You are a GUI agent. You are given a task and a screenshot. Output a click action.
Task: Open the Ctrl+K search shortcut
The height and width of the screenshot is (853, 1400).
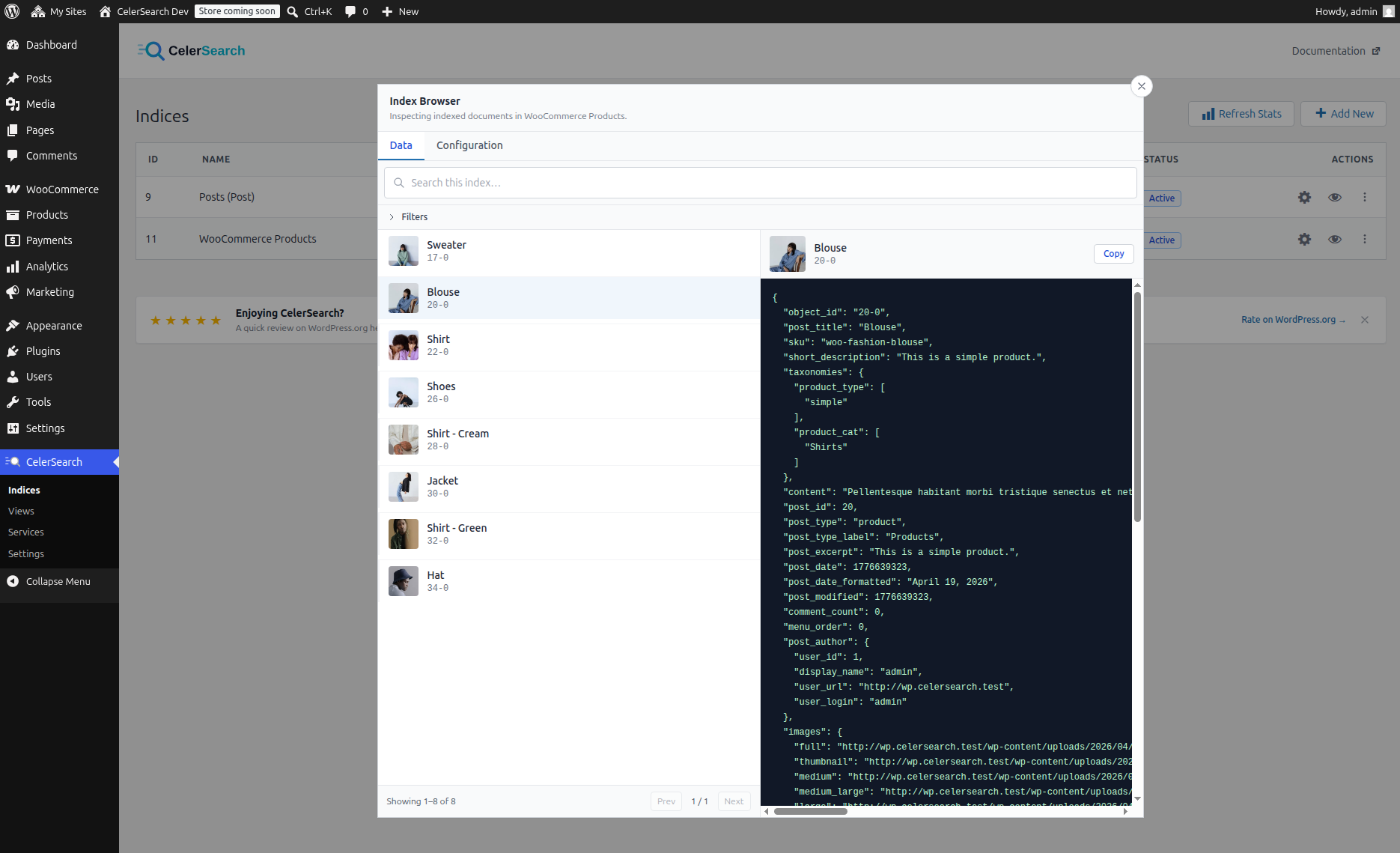[309, 11]
